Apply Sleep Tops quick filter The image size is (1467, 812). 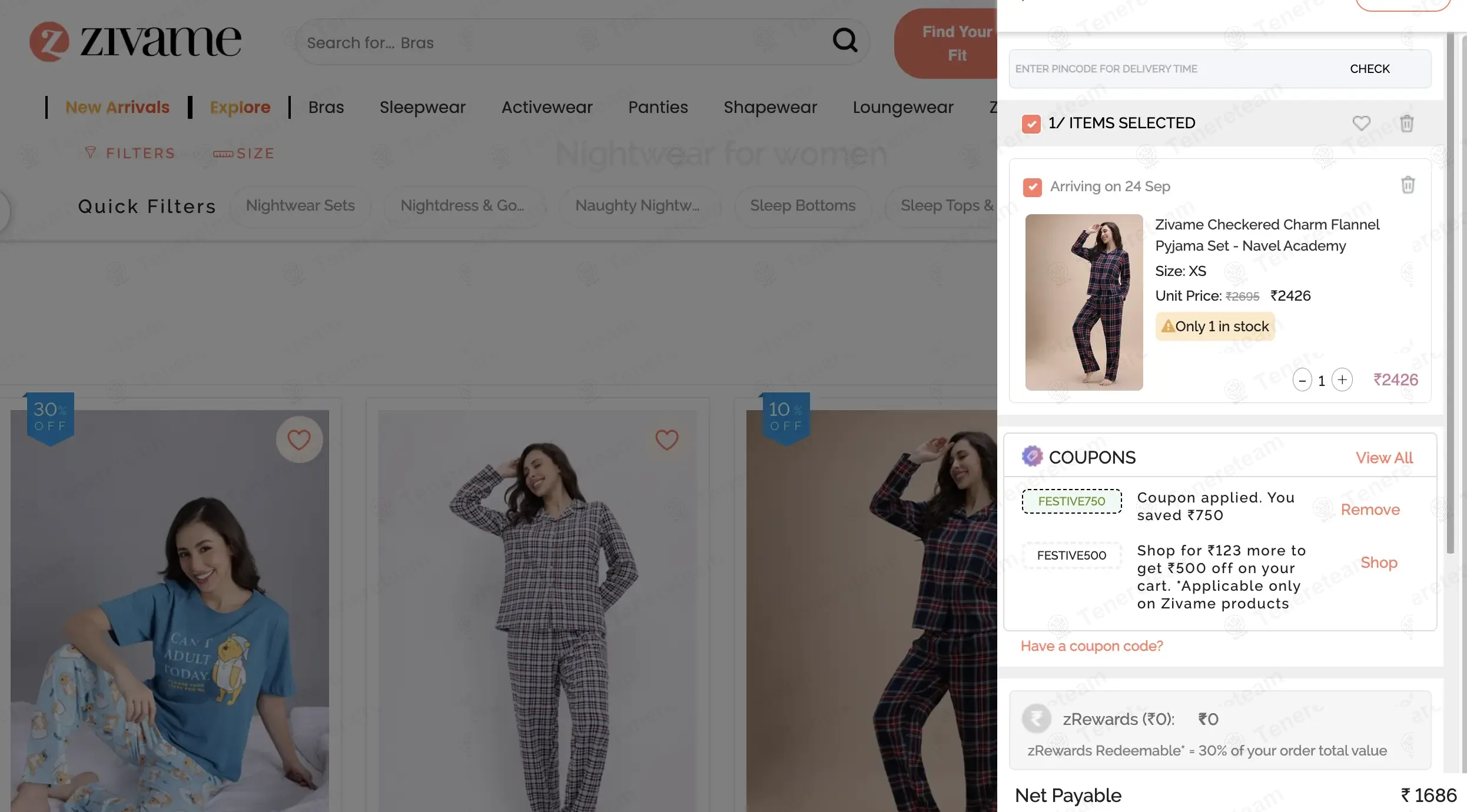pyautogui.click(x=942, y=206)
